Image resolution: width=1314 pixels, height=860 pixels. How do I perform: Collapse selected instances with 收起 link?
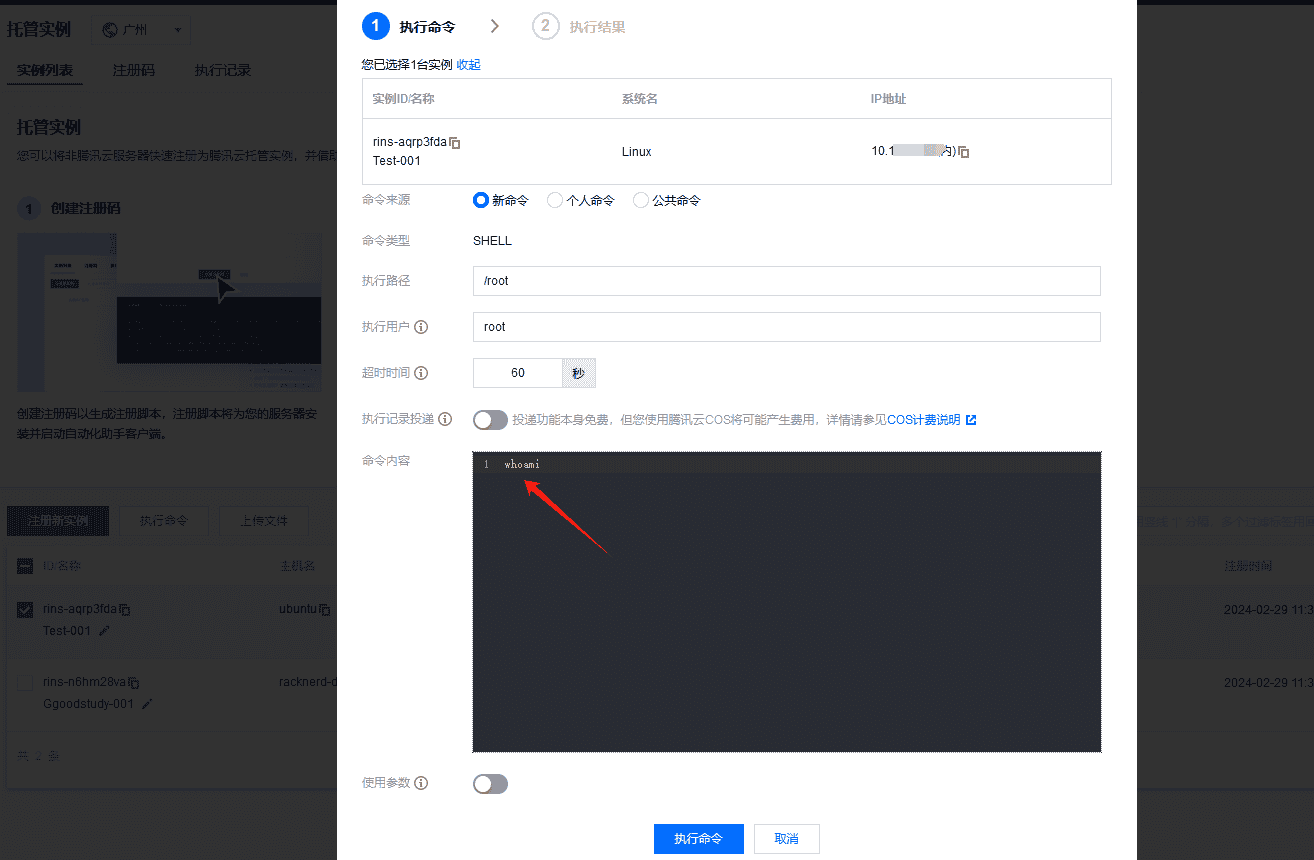[468, 64]
